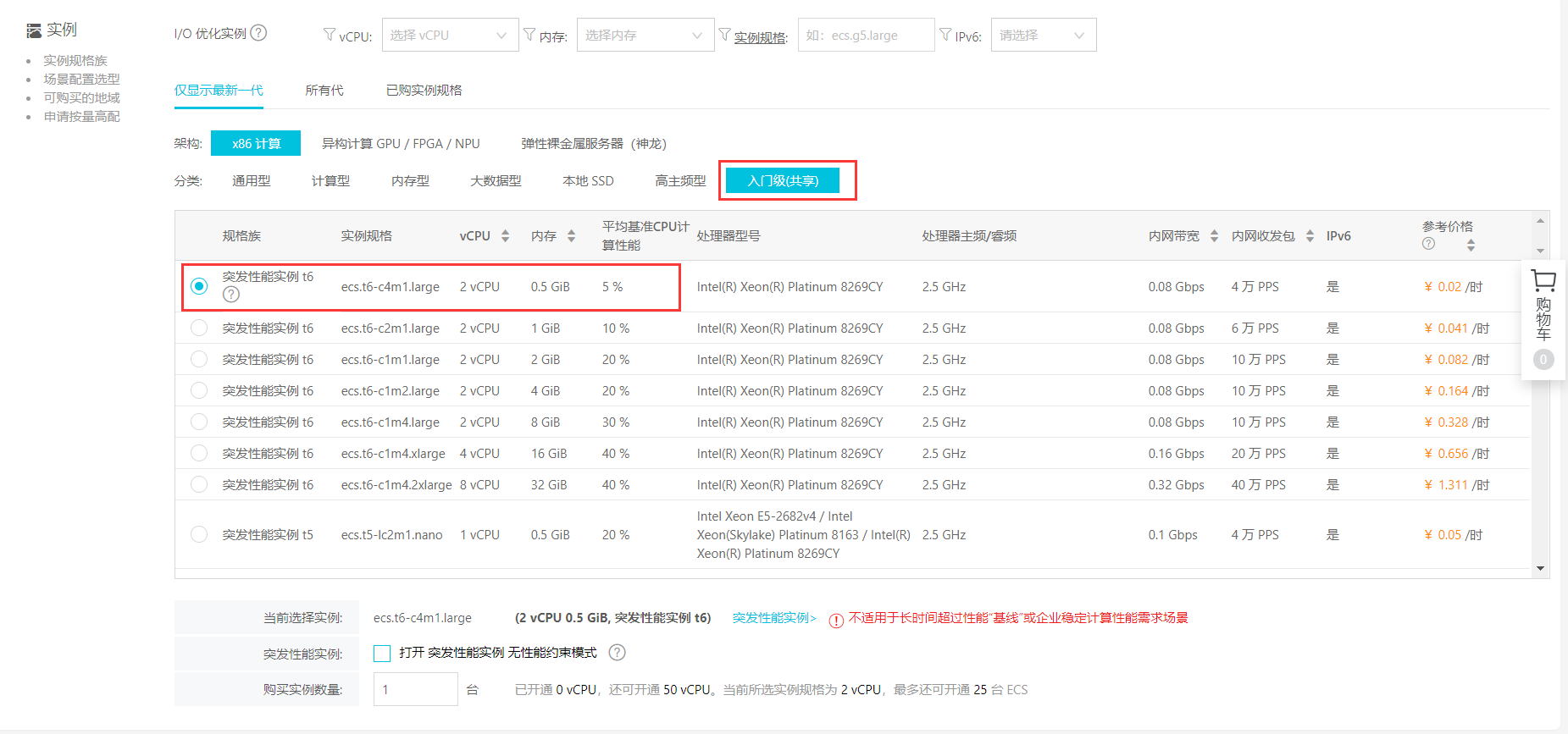The height and width of the screenshot is (734, 1568).
Task: Choose 计算型 category
Action: coord(330,181)
